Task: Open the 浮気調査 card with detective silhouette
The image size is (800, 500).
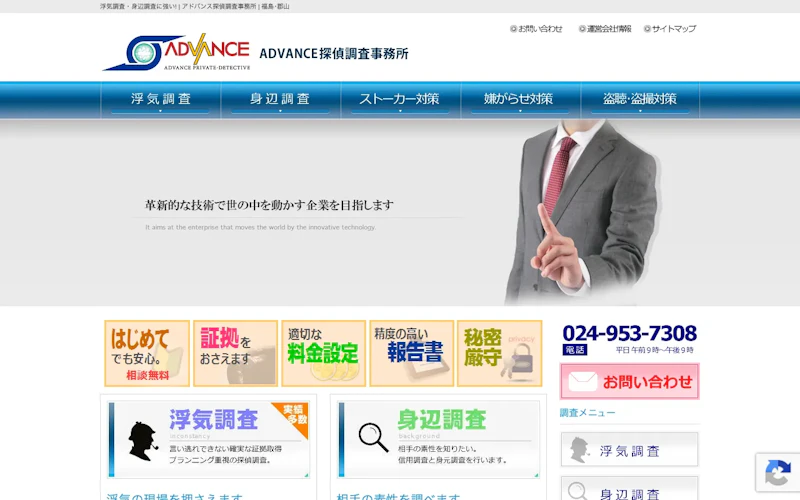Action: [x=209, y=439]
